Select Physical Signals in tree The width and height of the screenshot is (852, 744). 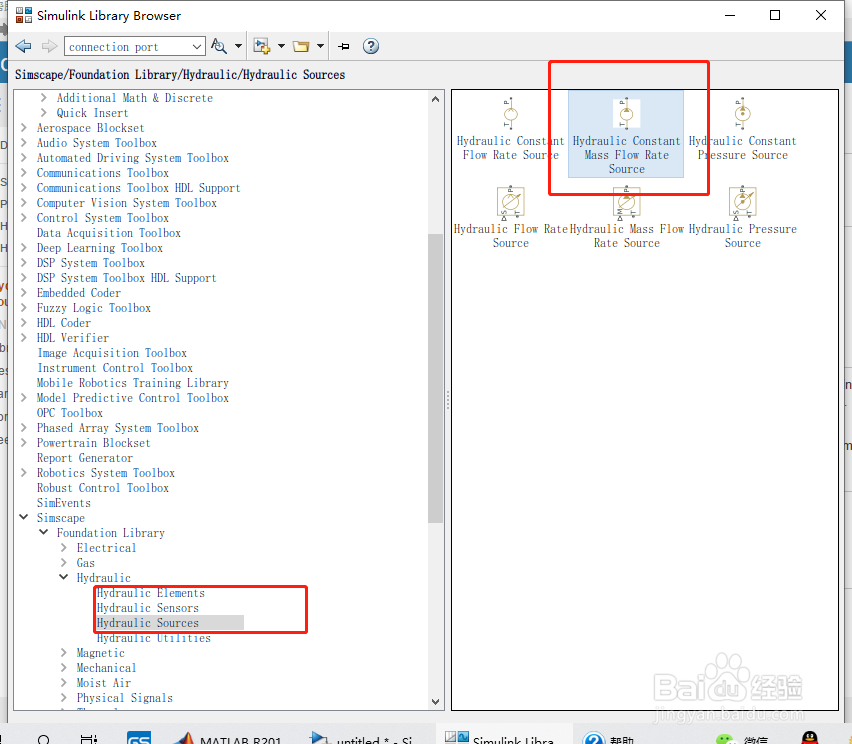click(124, 698)
